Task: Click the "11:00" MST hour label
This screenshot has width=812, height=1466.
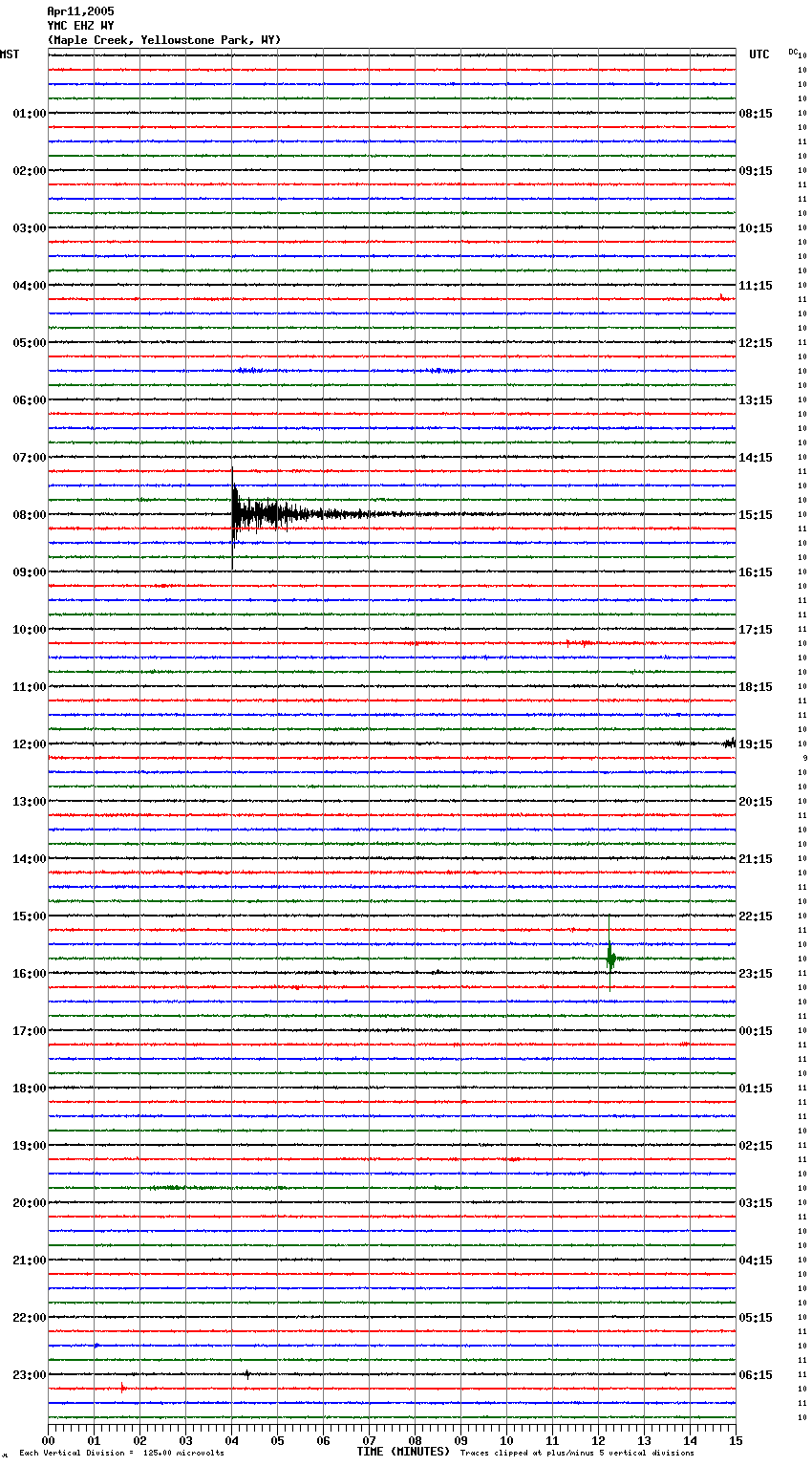Action: 30,687
